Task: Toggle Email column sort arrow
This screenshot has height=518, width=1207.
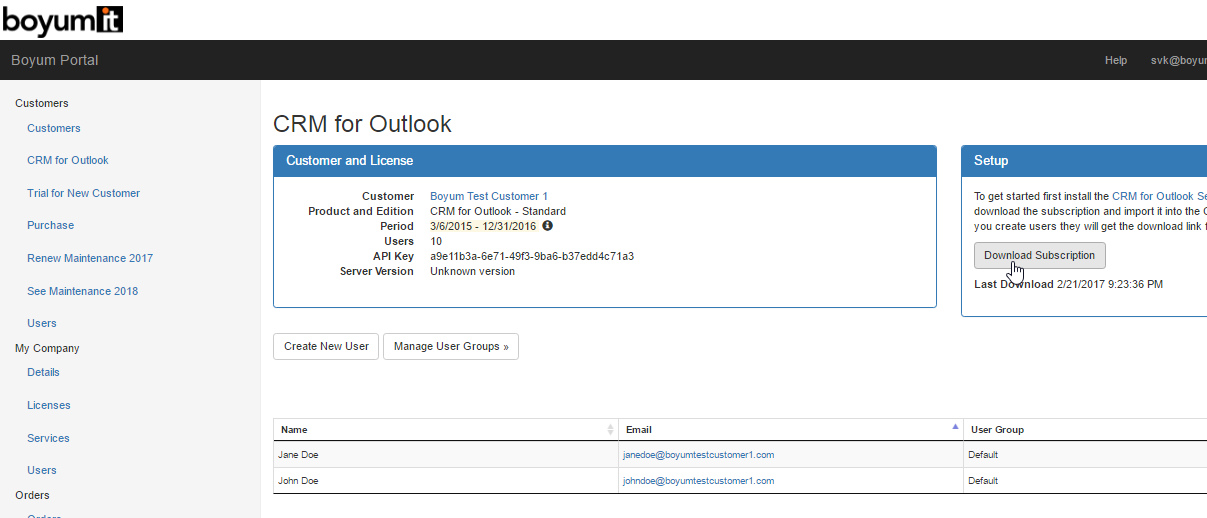Action: (955, 426)
